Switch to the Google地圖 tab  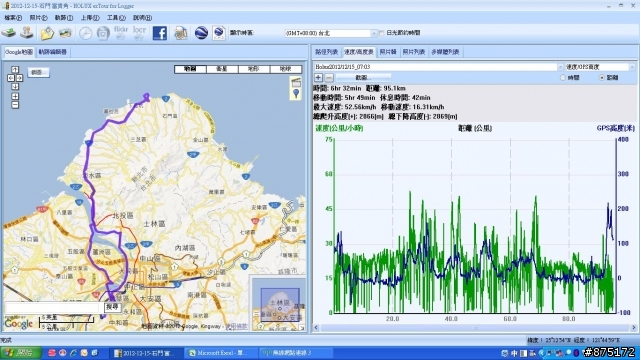tap(19, 52)
